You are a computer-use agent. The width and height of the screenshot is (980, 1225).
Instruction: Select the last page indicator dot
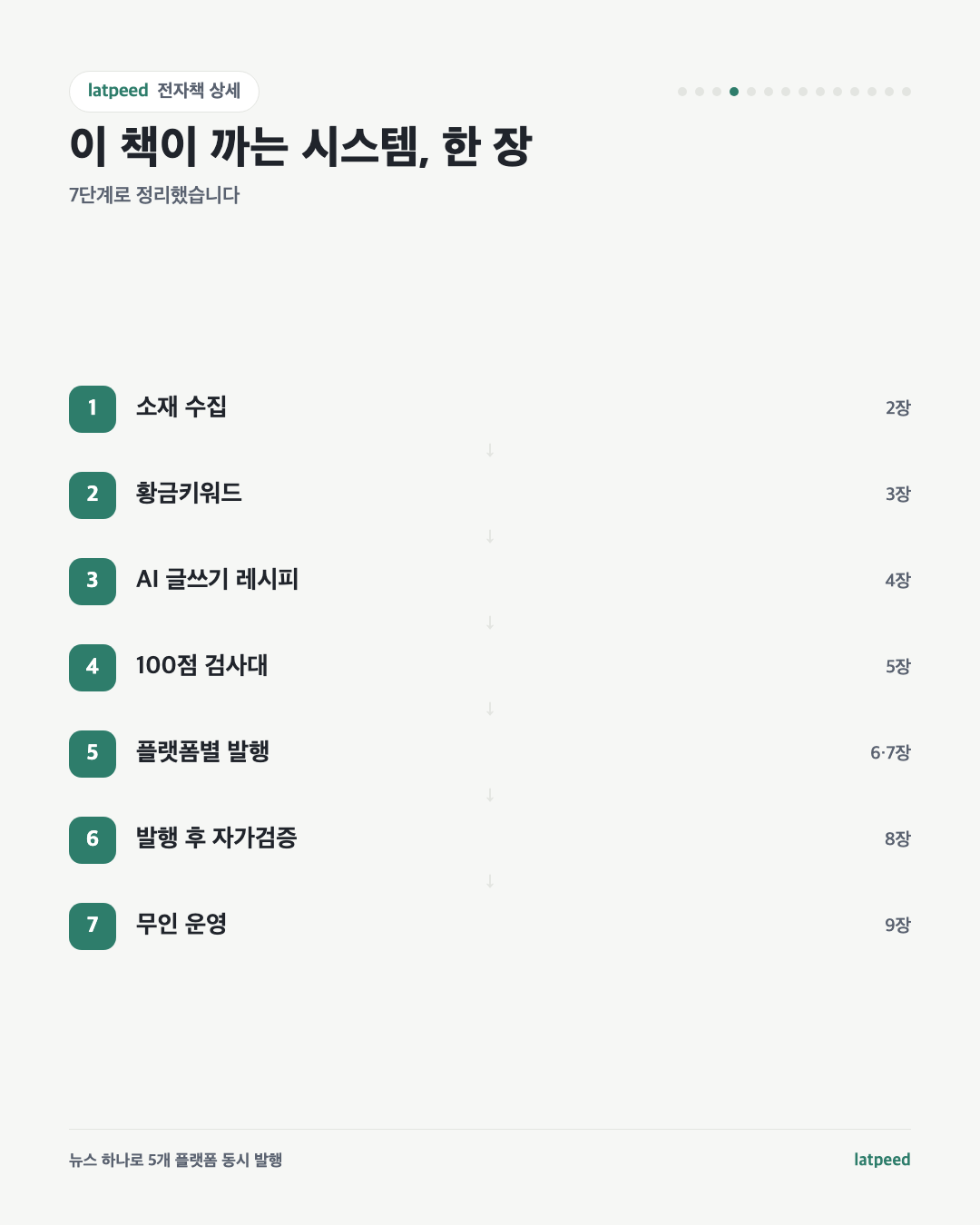(x=906, y=92)
